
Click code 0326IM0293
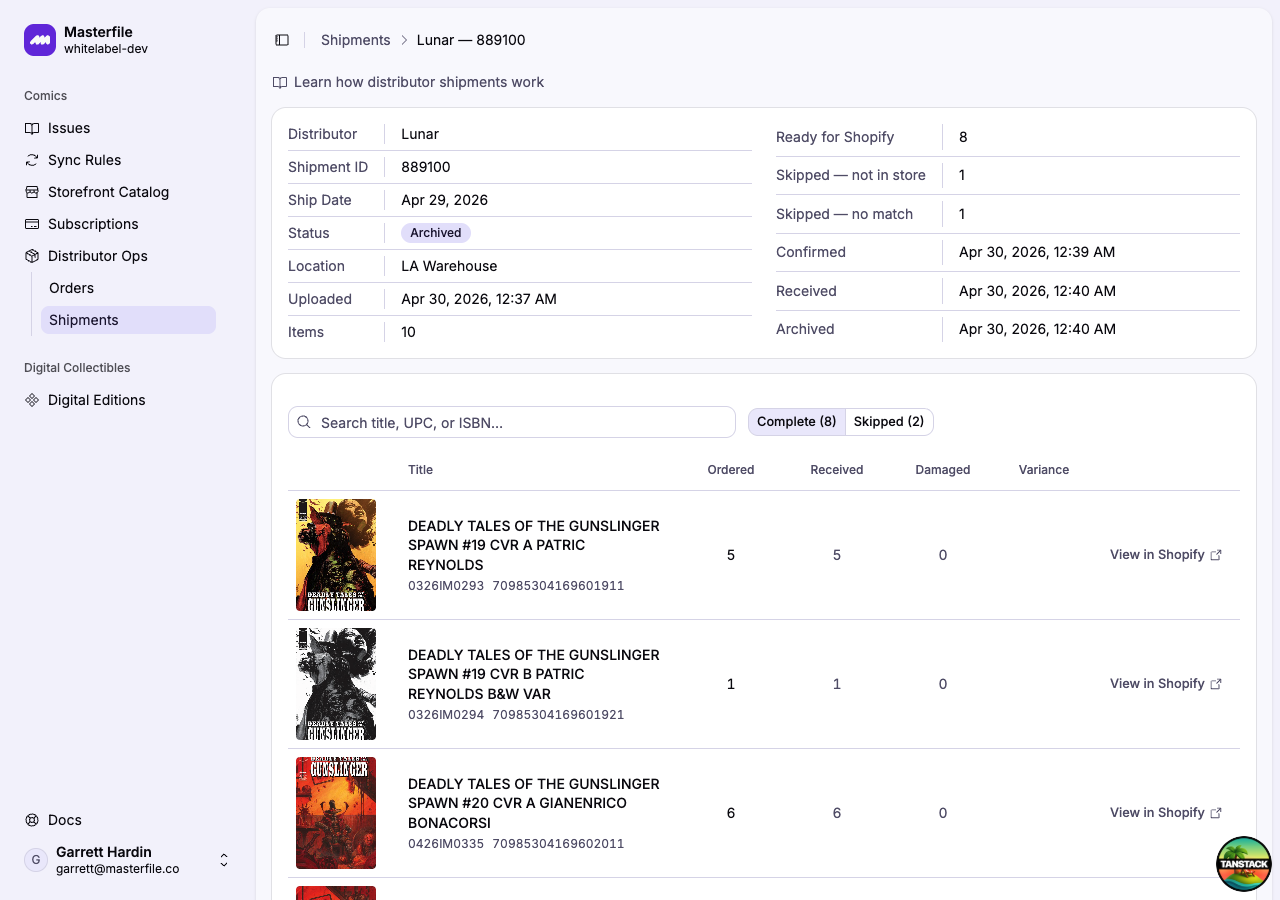(446, 586)
